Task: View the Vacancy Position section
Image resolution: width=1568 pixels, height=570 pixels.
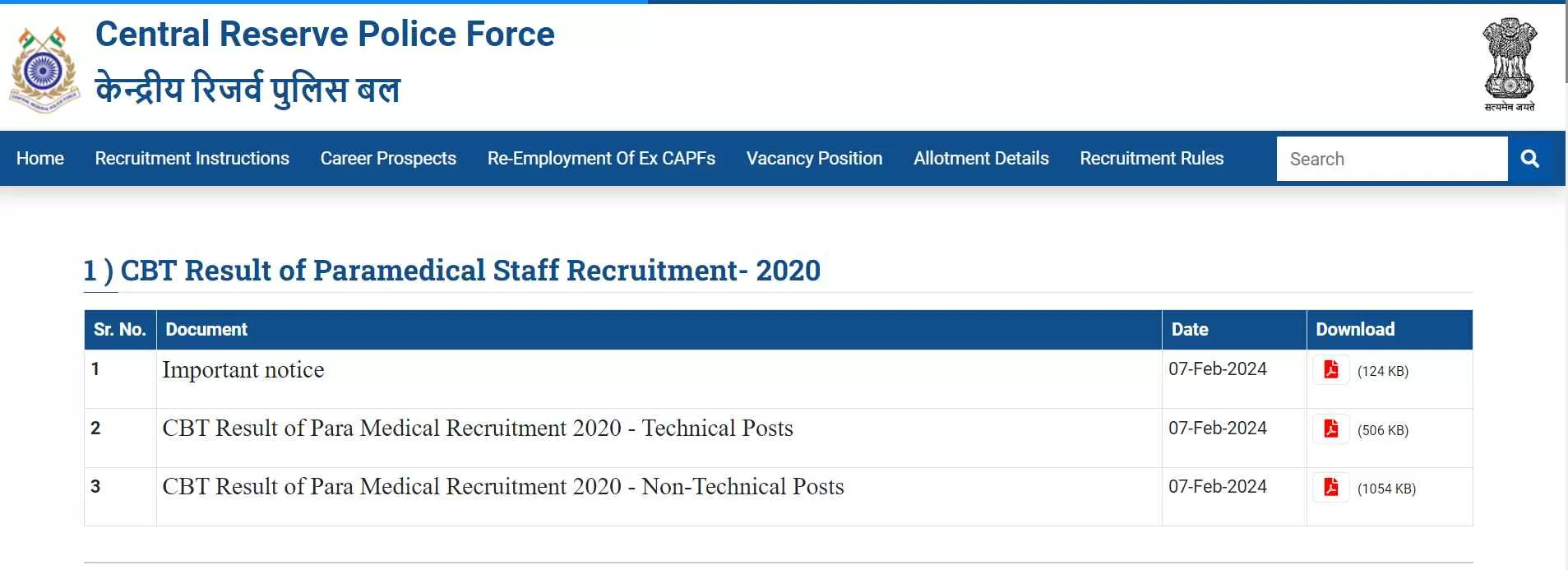Action: click(x=814, y=158)
